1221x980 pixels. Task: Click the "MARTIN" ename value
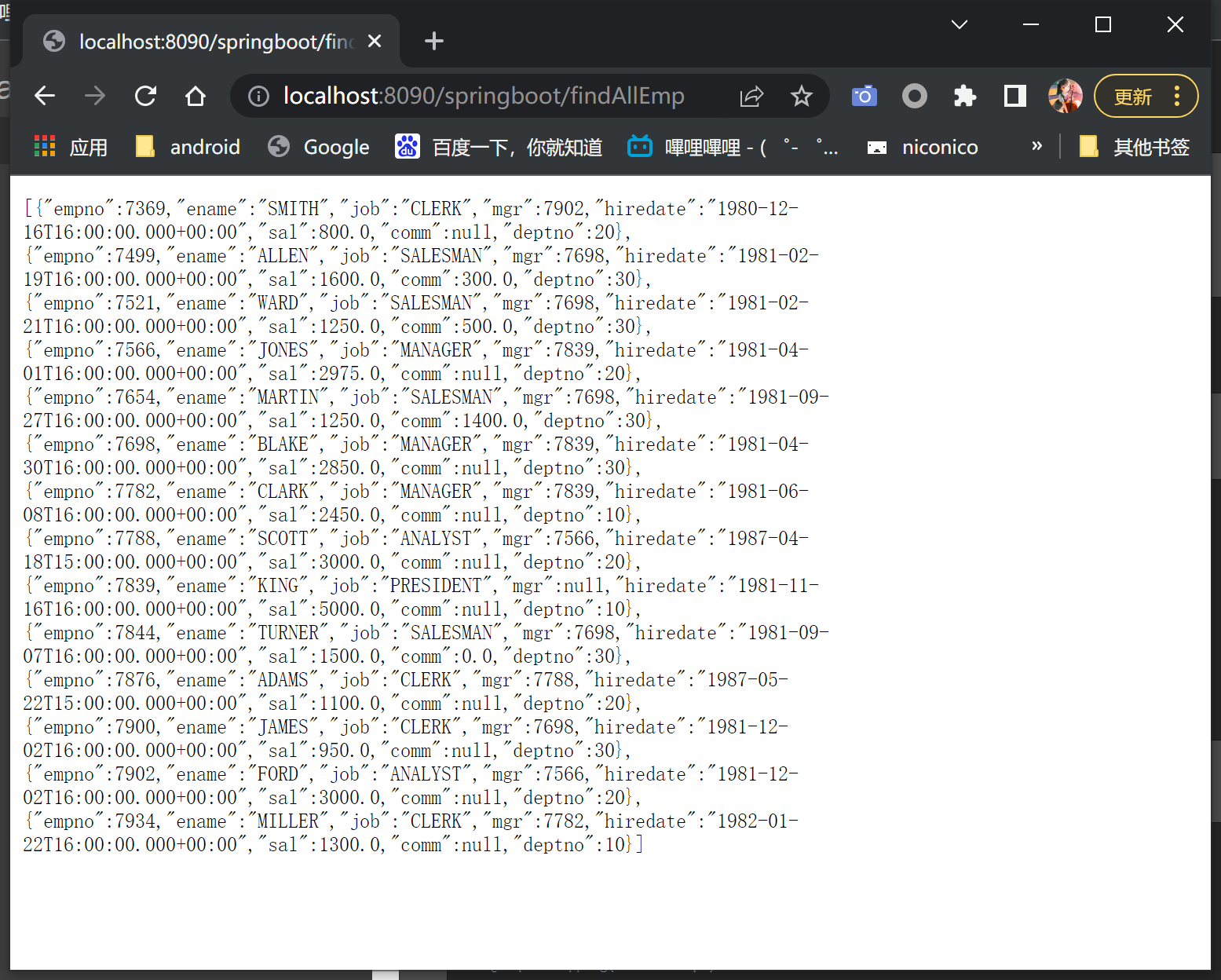coord(288,397)
